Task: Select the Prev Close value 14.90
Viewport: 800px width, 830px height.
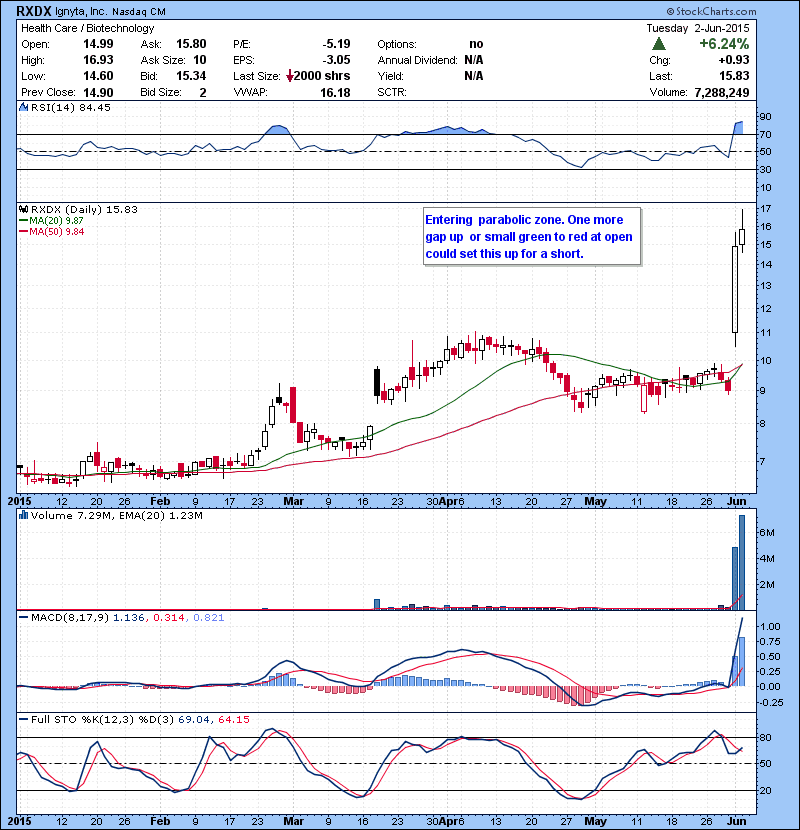Action: 98,93
